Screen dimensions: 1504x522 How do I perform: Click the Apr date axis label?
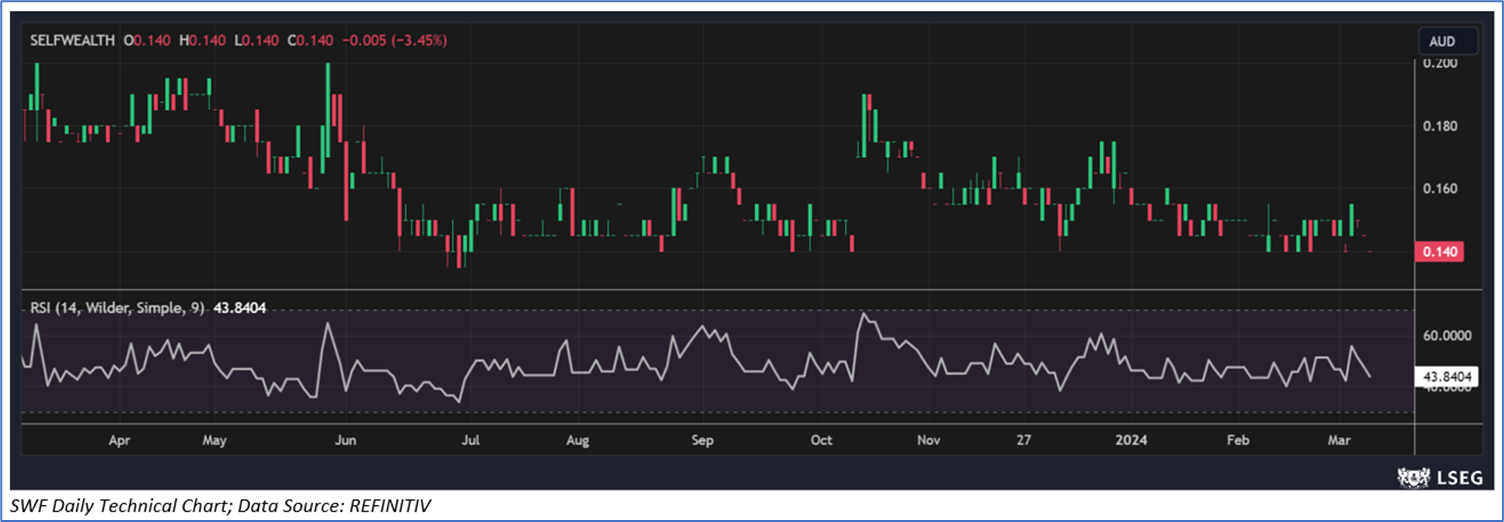pos(119,440)
